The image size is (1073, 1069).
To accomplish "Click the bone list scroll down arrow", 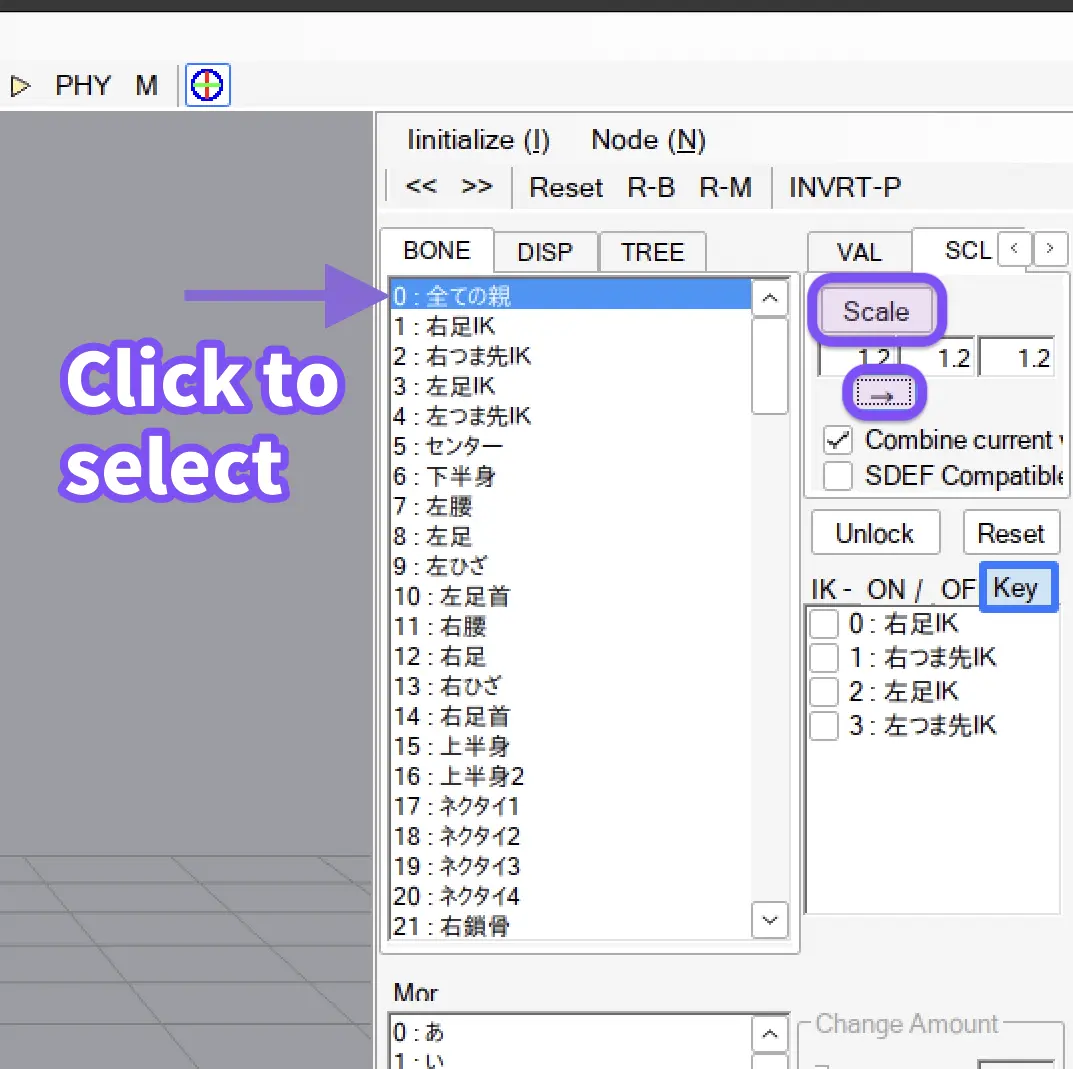I will click(770, 920).
